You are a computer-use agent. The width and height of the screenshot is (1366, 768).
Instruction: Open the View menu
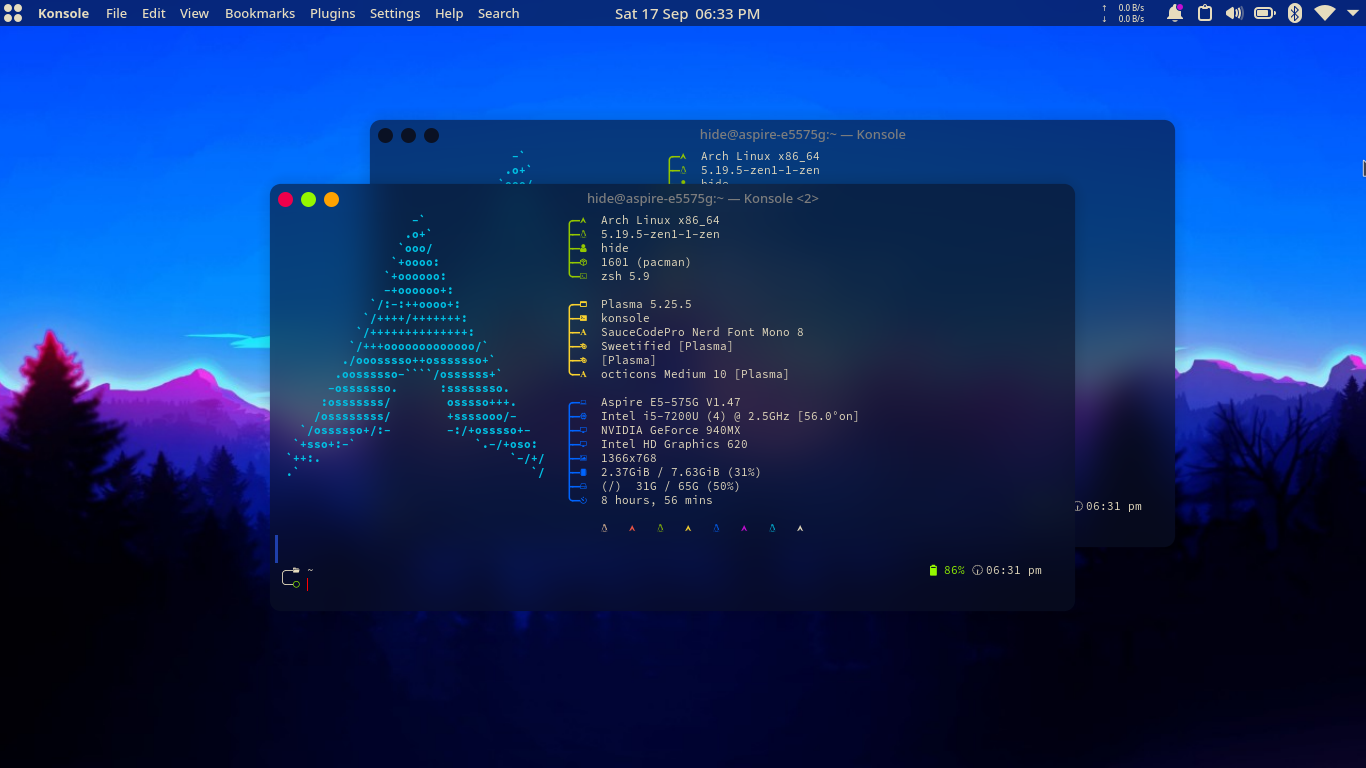pos(193,13)
